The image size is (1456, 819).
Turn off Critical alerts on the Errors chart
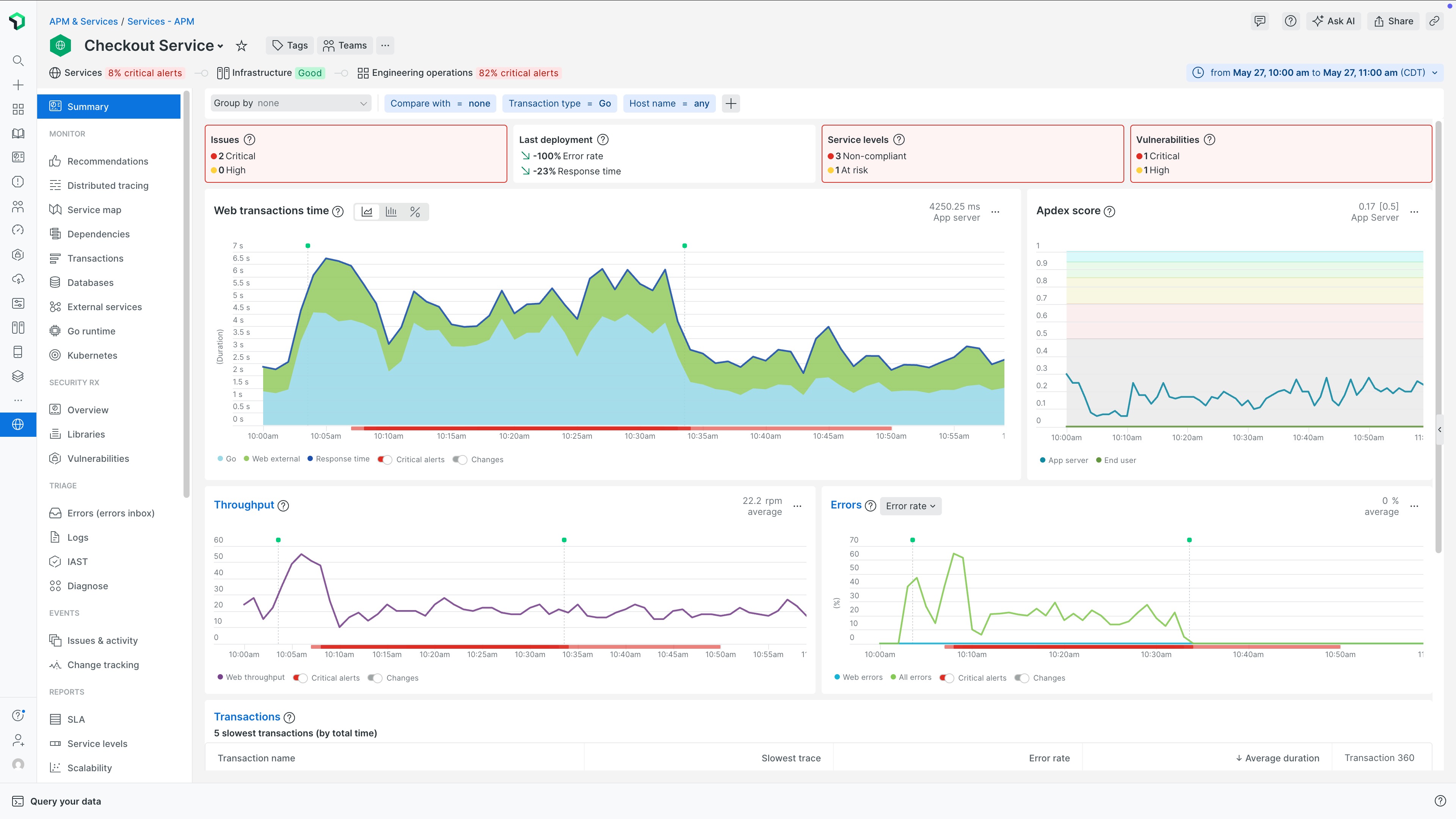(947, 678)
